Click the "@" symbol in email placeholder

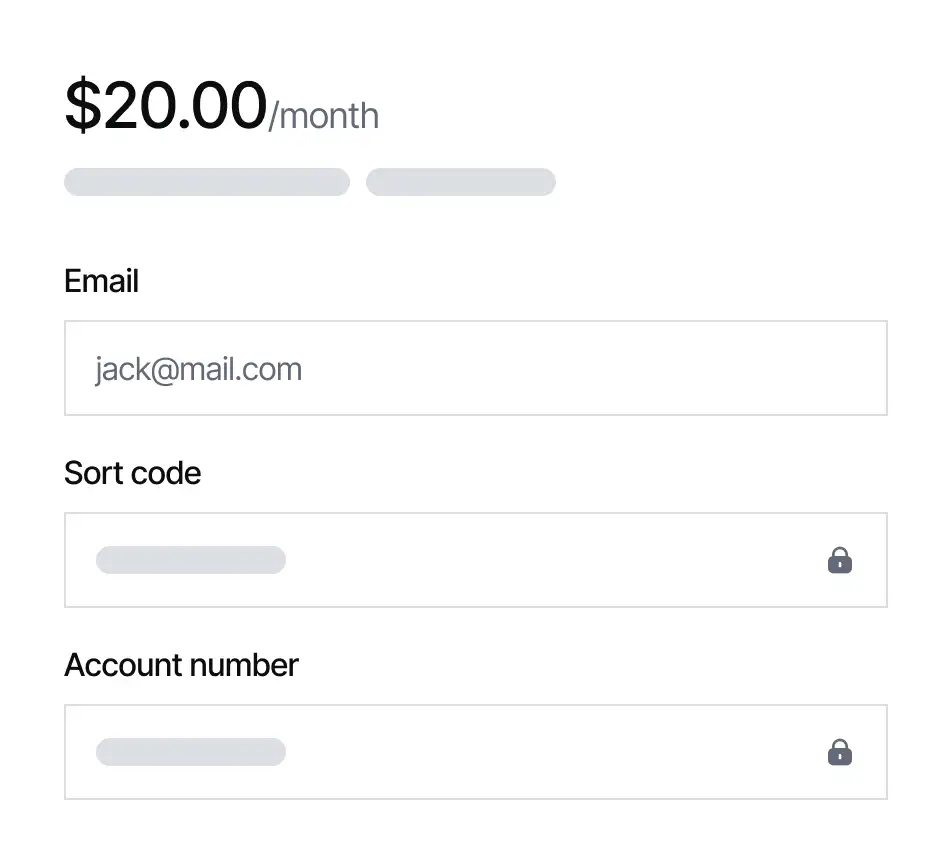click(x=166, y=370)
